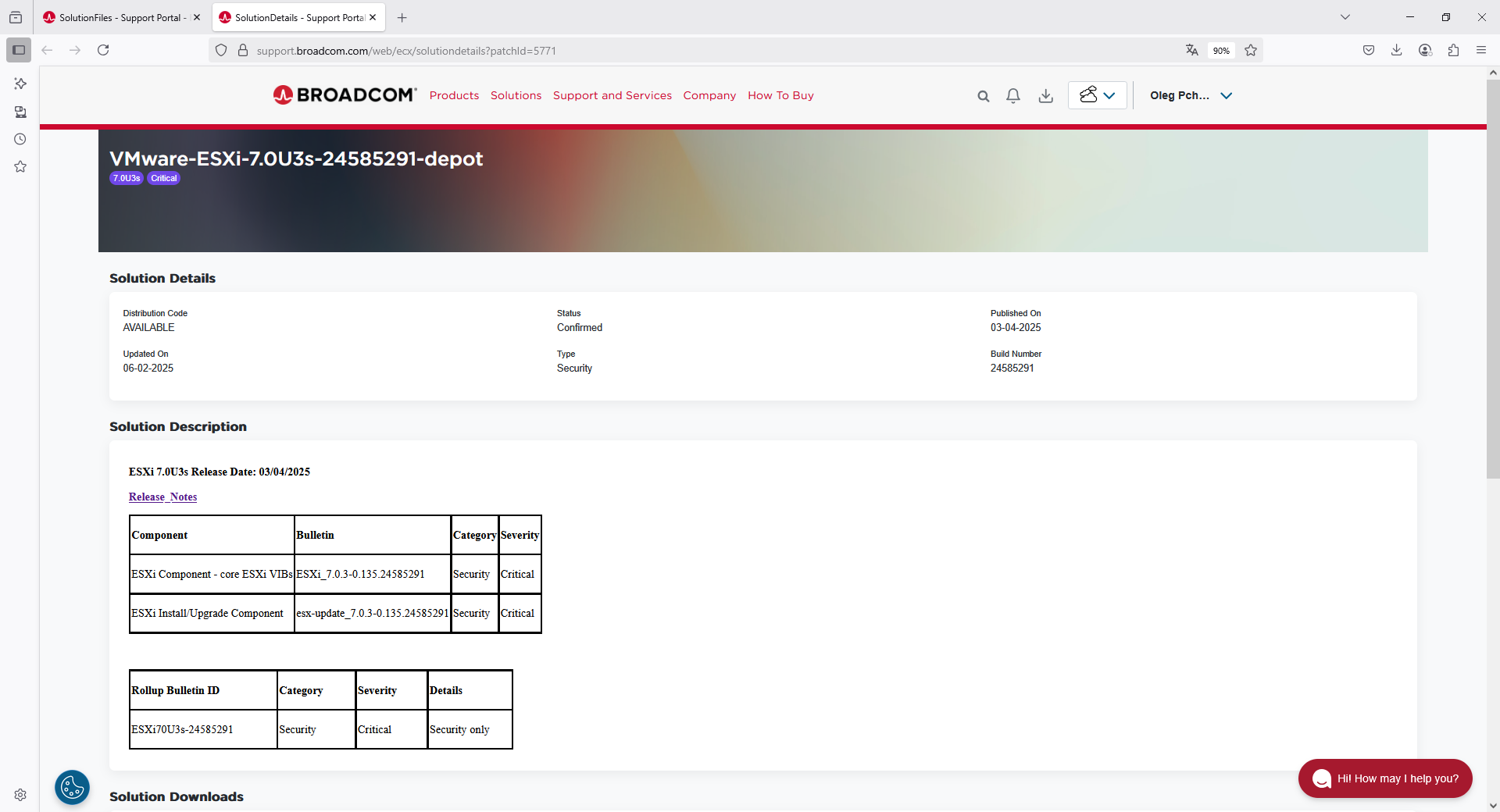
Task: Go forward one page
Action: click(75, 50)
